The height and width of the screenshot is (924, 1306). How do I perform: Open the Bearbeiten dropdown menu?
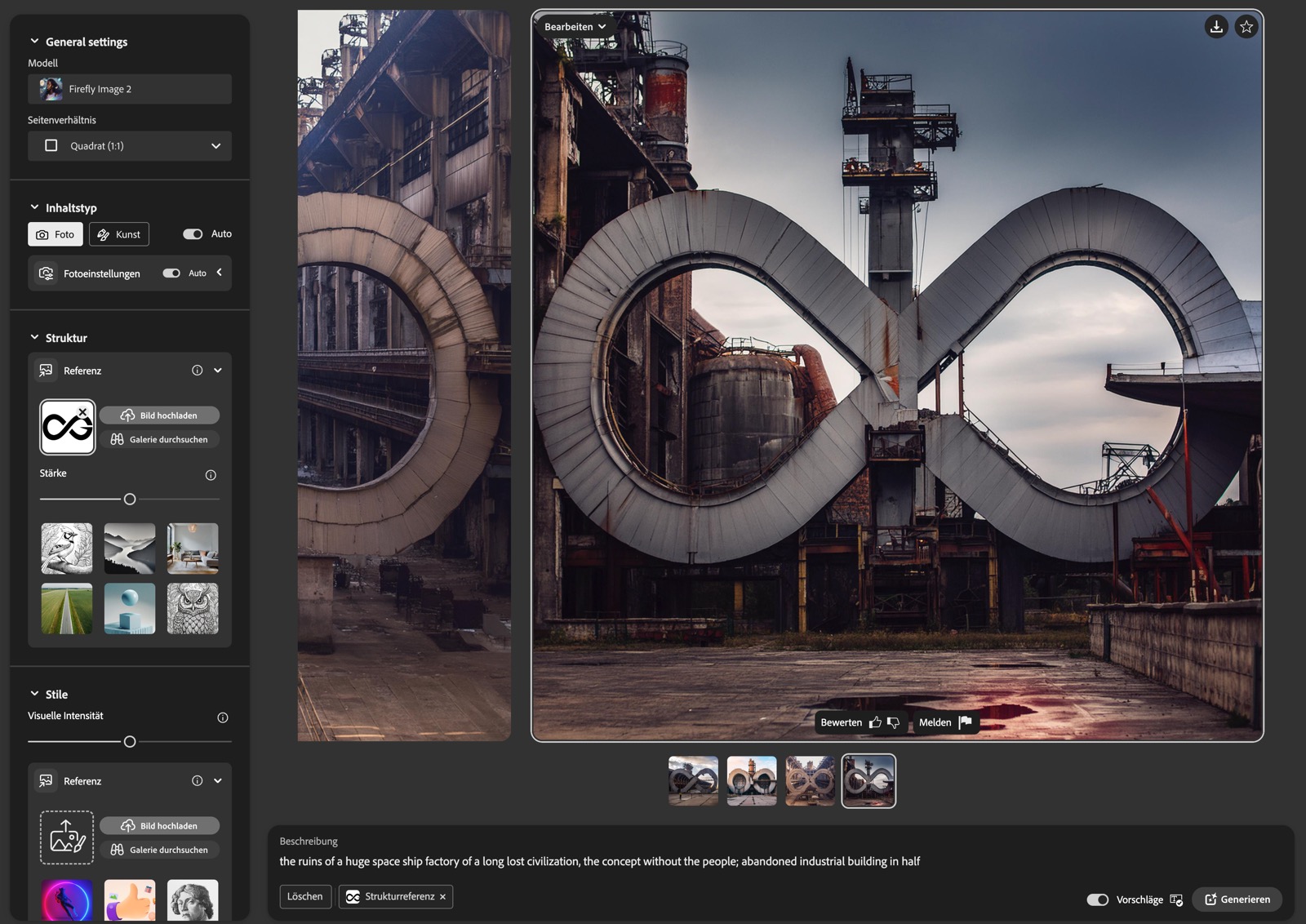(575, 27)
